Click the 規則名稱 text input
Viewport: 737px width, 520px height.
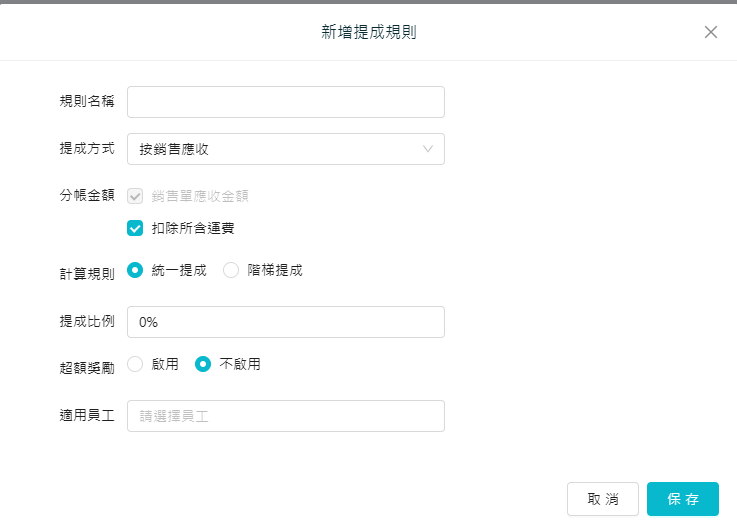pyautogui.click(x=285, y=102)
